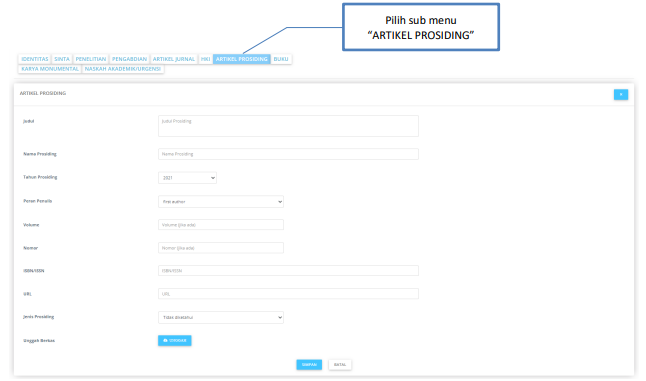Click the Nama Prosiding label
This screenshot has width=646, height=381.
[40, 154]
